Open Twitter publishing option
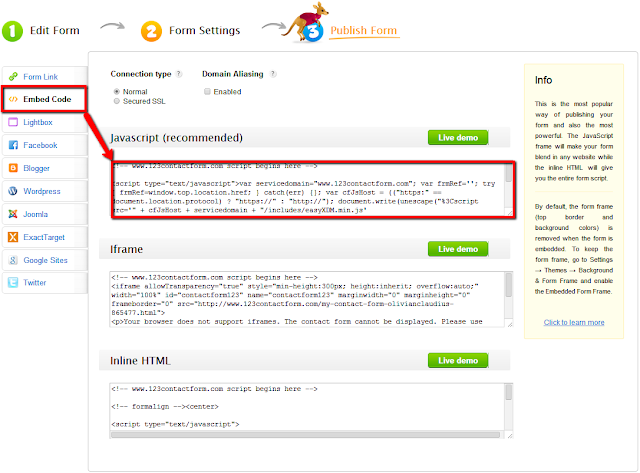This screenshot has width=640, height=473. pos(45,282)
